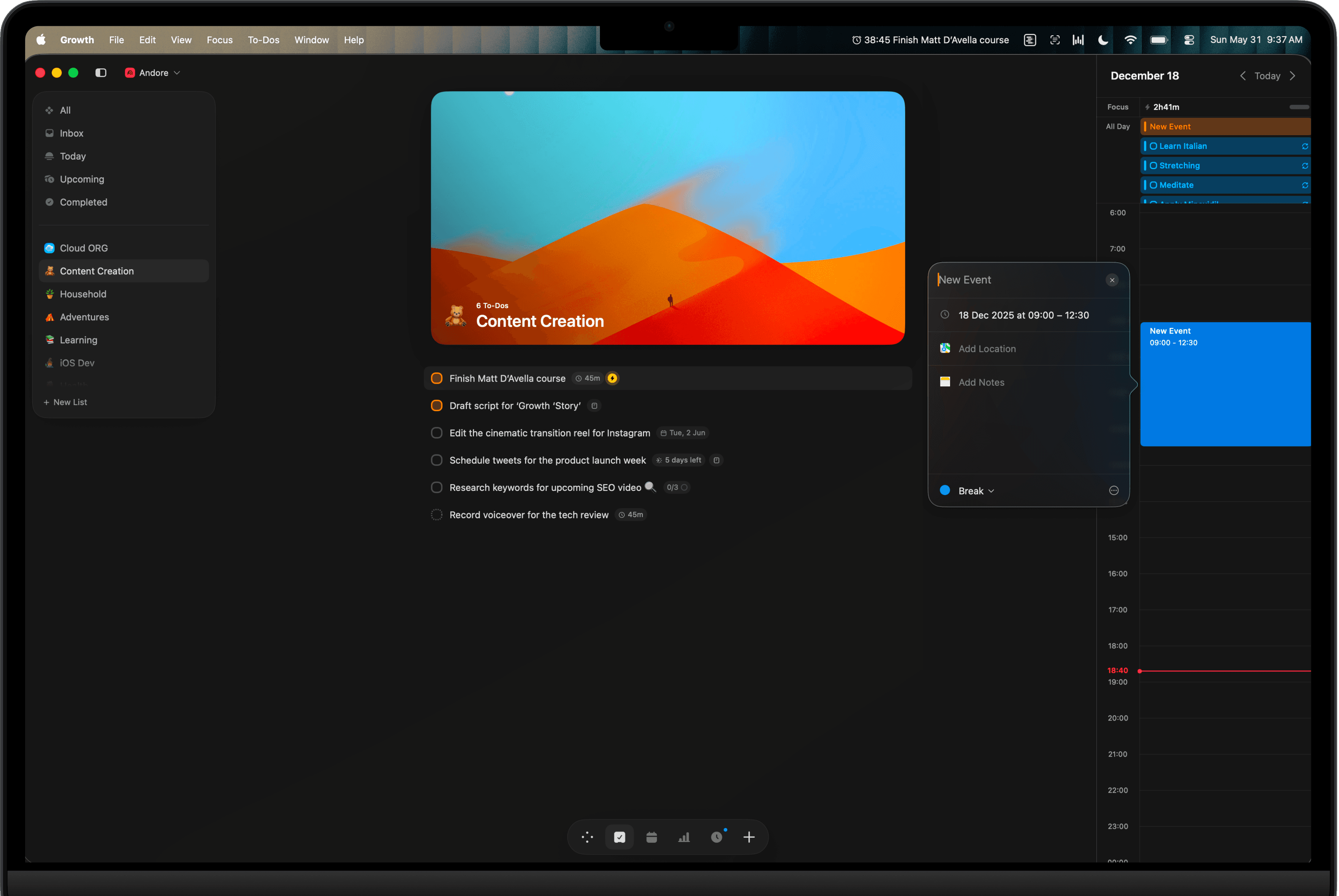Open the Edit menu
Screen dimensions: 1339x896
coord(147,40)
